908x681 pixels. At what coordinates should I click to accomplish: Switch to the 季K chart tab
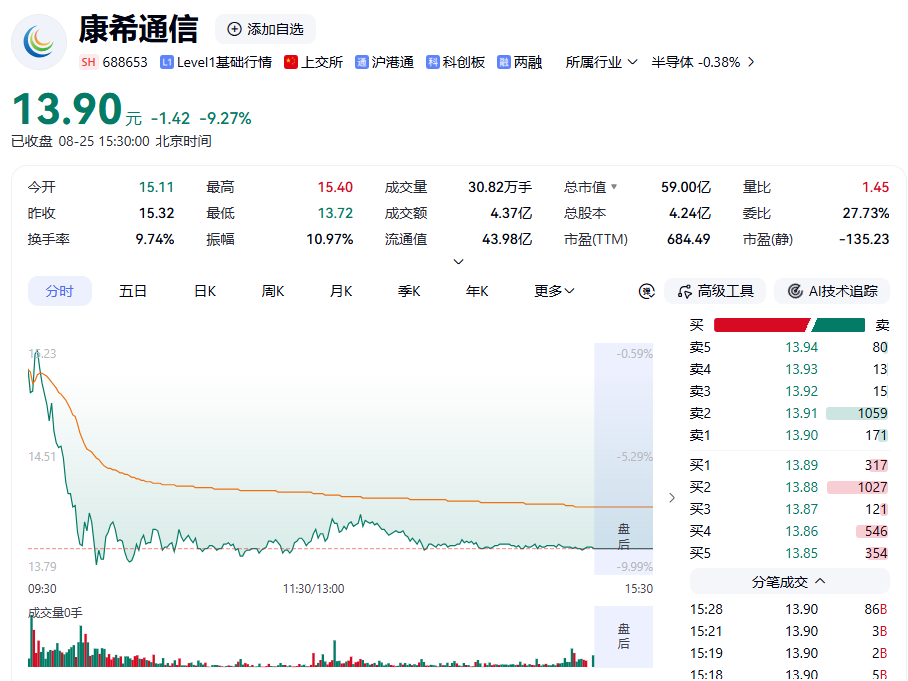pos(409,291)
